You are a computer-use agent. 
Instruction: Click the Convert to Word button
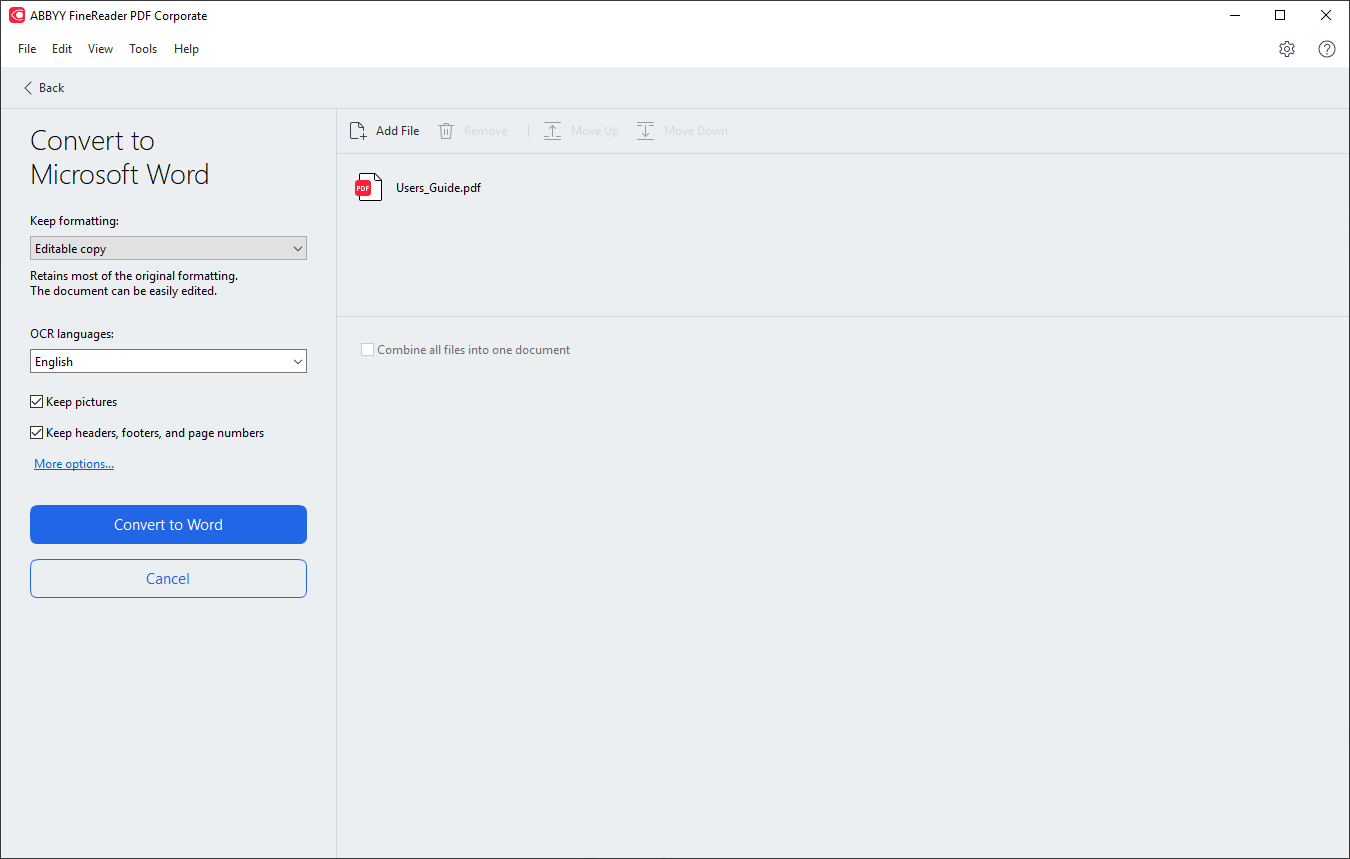click(x=168, y=524)
